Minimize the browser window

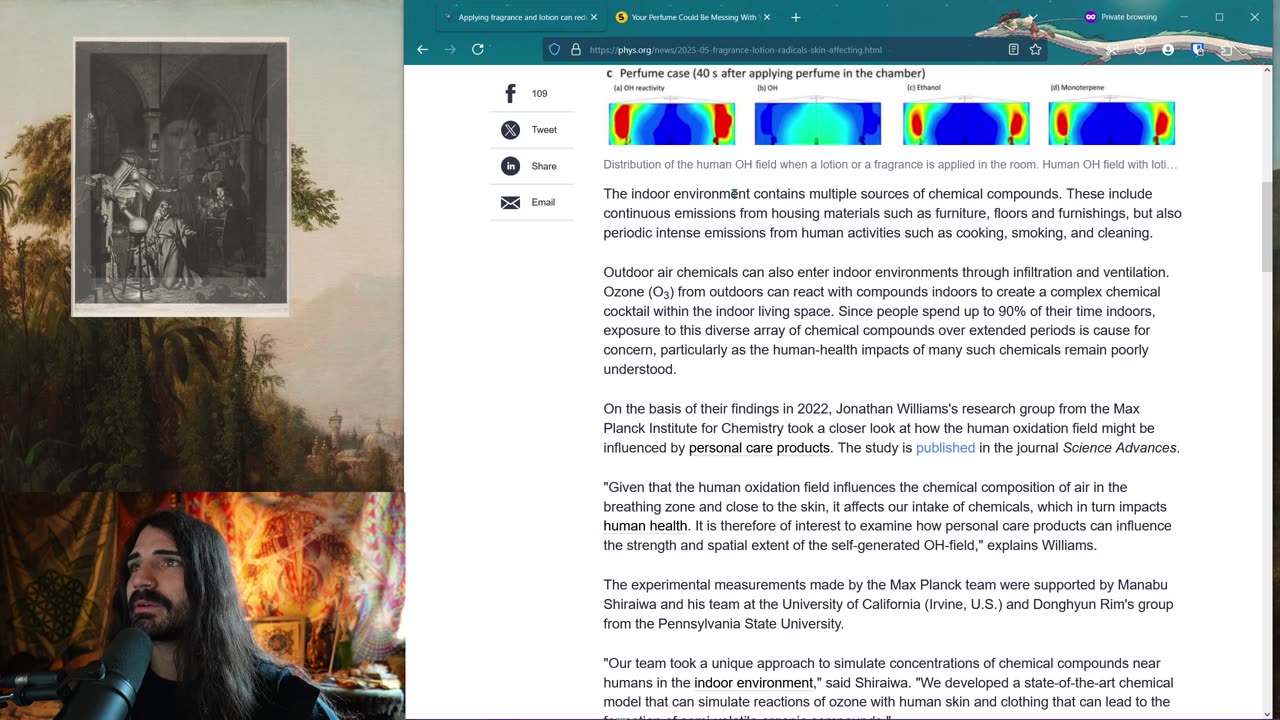1184,17
